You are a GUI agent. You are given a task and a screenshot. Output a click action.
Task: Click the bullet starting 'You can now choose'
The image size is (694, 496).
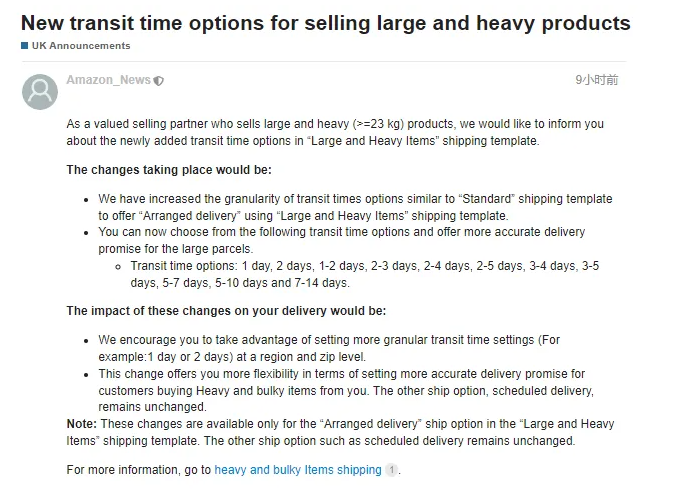(342, 240)
